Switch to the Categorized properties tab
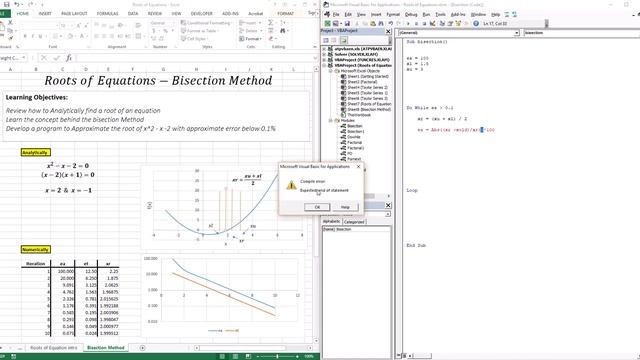This screenshot has height=360, width=640. pos(354,222)
